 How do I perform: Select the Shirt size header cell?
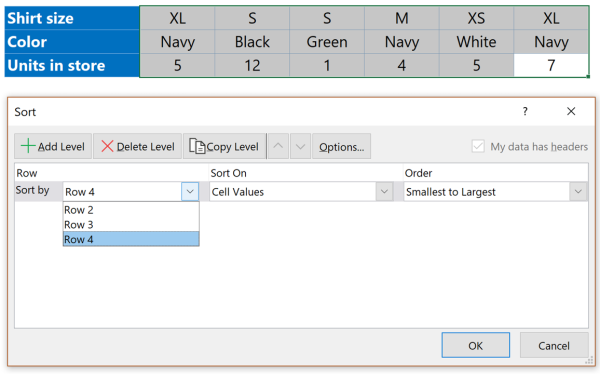[72, 18]
